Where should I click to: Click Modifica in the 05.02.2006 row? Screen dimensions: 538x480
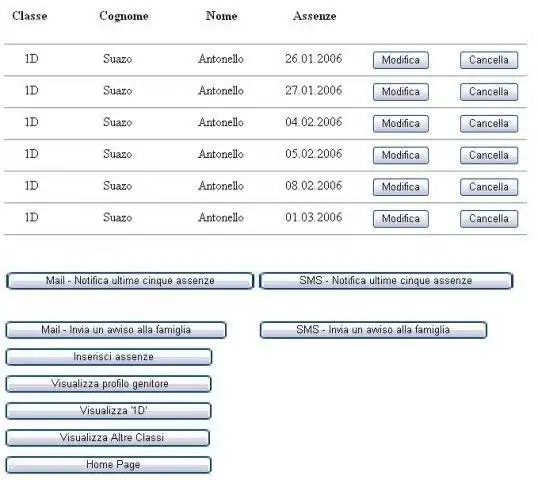(x=401, y=155)
